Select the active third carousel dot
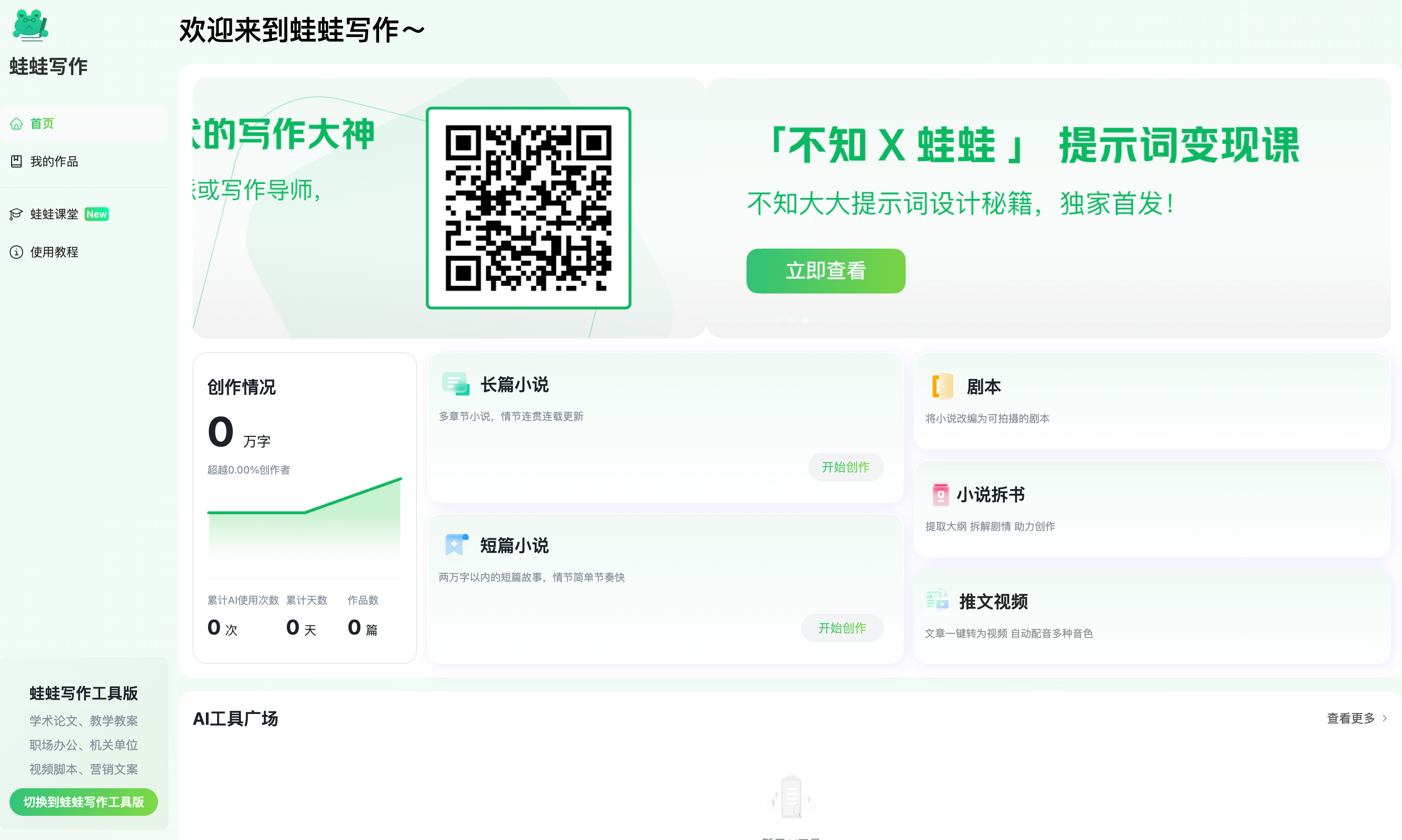Viewport: 1402px width, 840px height. tap(805, 320)
